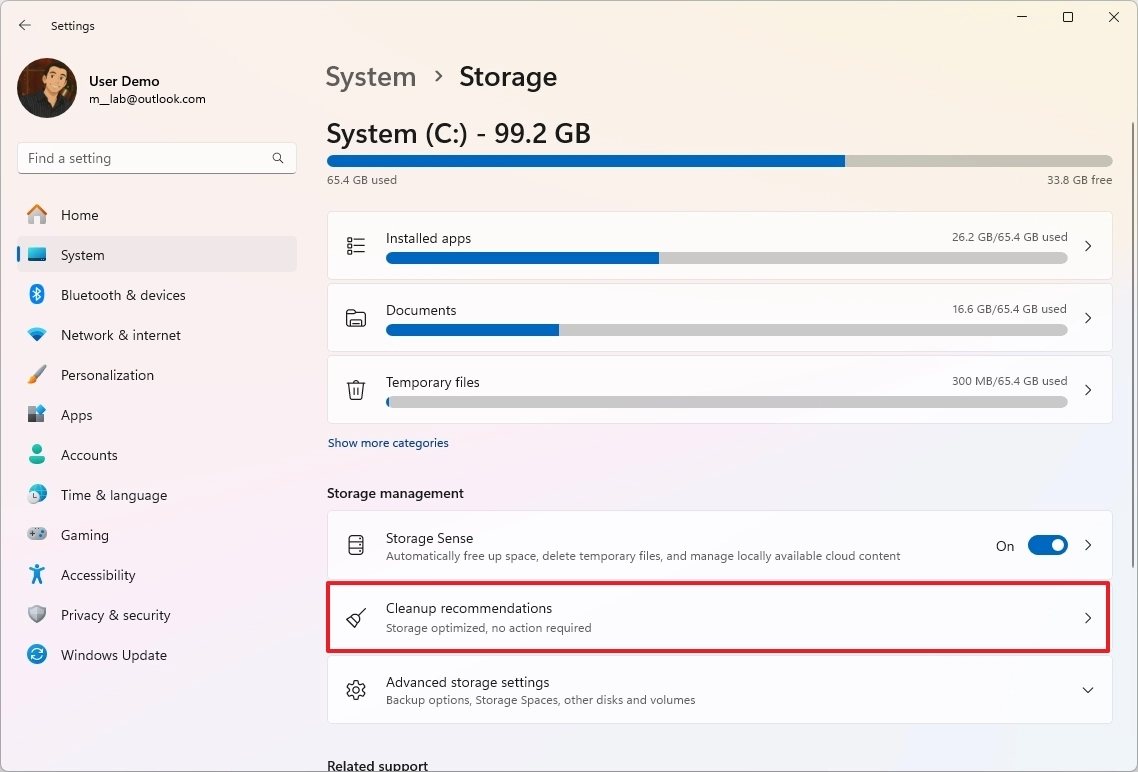Image resolution: width=1138 pixels, height=772 pixels.
Task: Click Advanced storage settings gear icon
Action: (356, 689)
